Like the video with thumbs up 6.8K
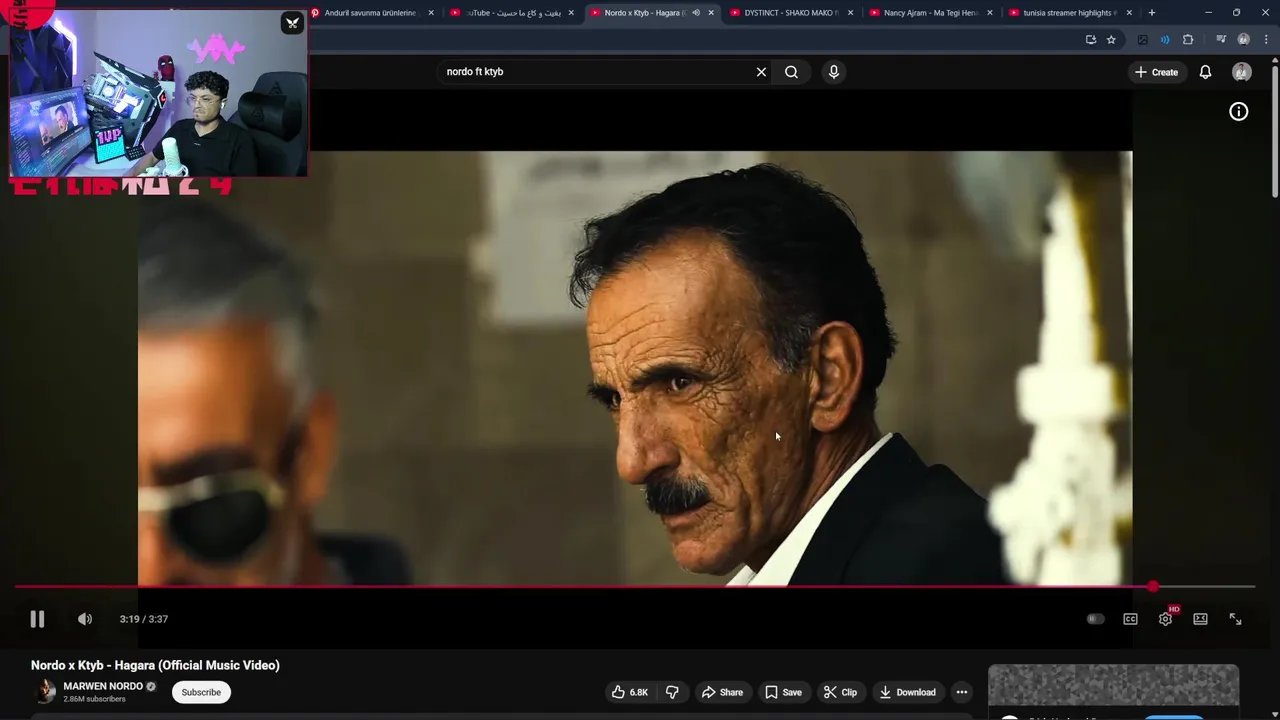The image size is (1280, 720). click(x=630, y=692)
